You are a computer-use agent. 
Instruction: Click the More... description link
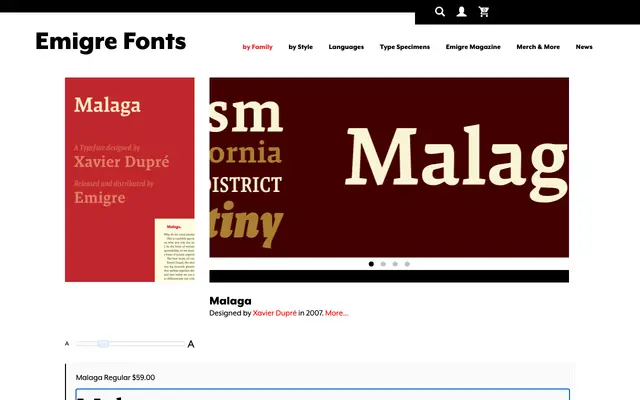pyautogui.click(x=337, y=313)
